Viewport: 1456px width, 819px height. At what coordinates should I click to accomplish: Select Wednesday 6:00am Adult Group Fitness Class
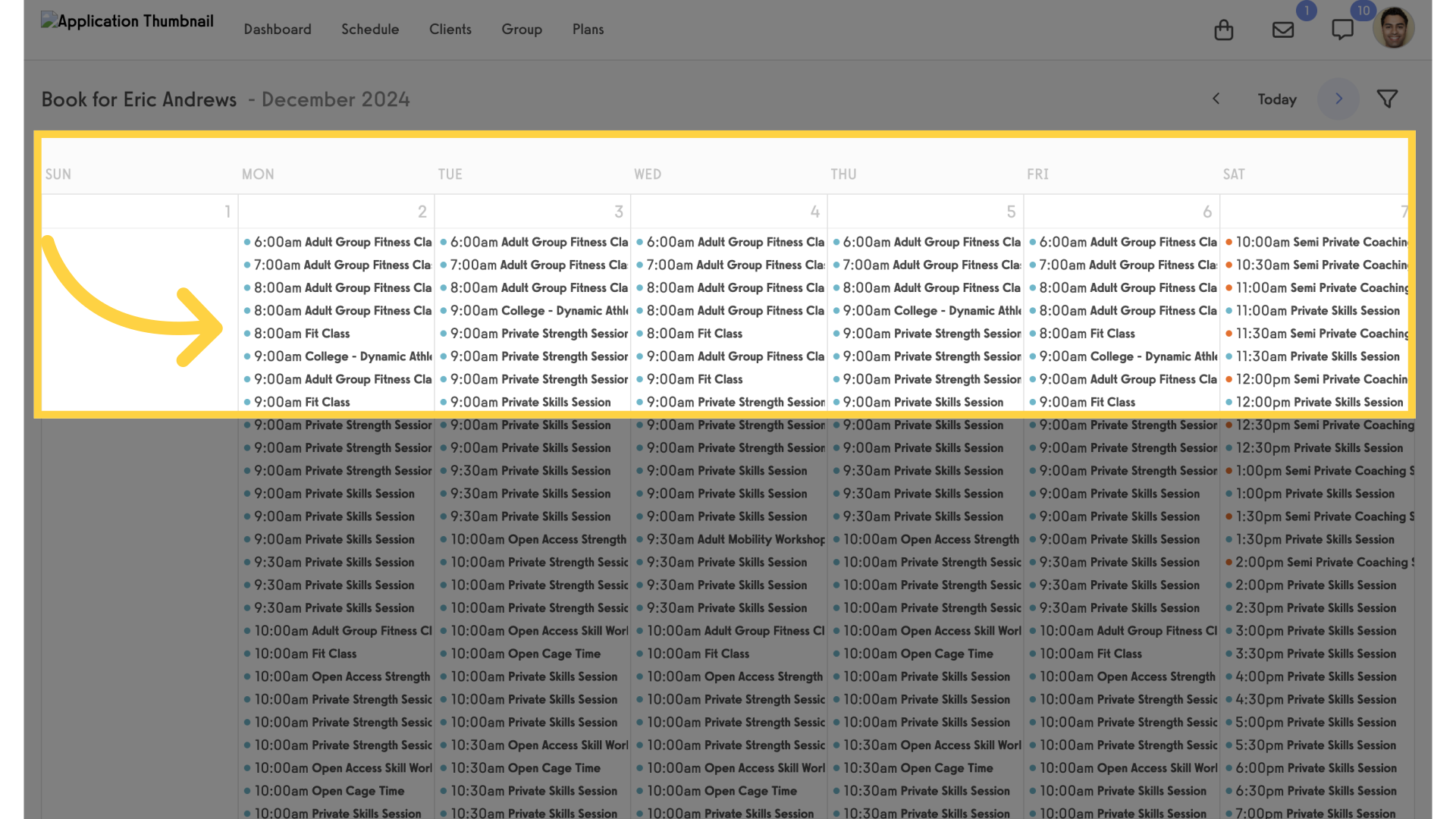730,242
